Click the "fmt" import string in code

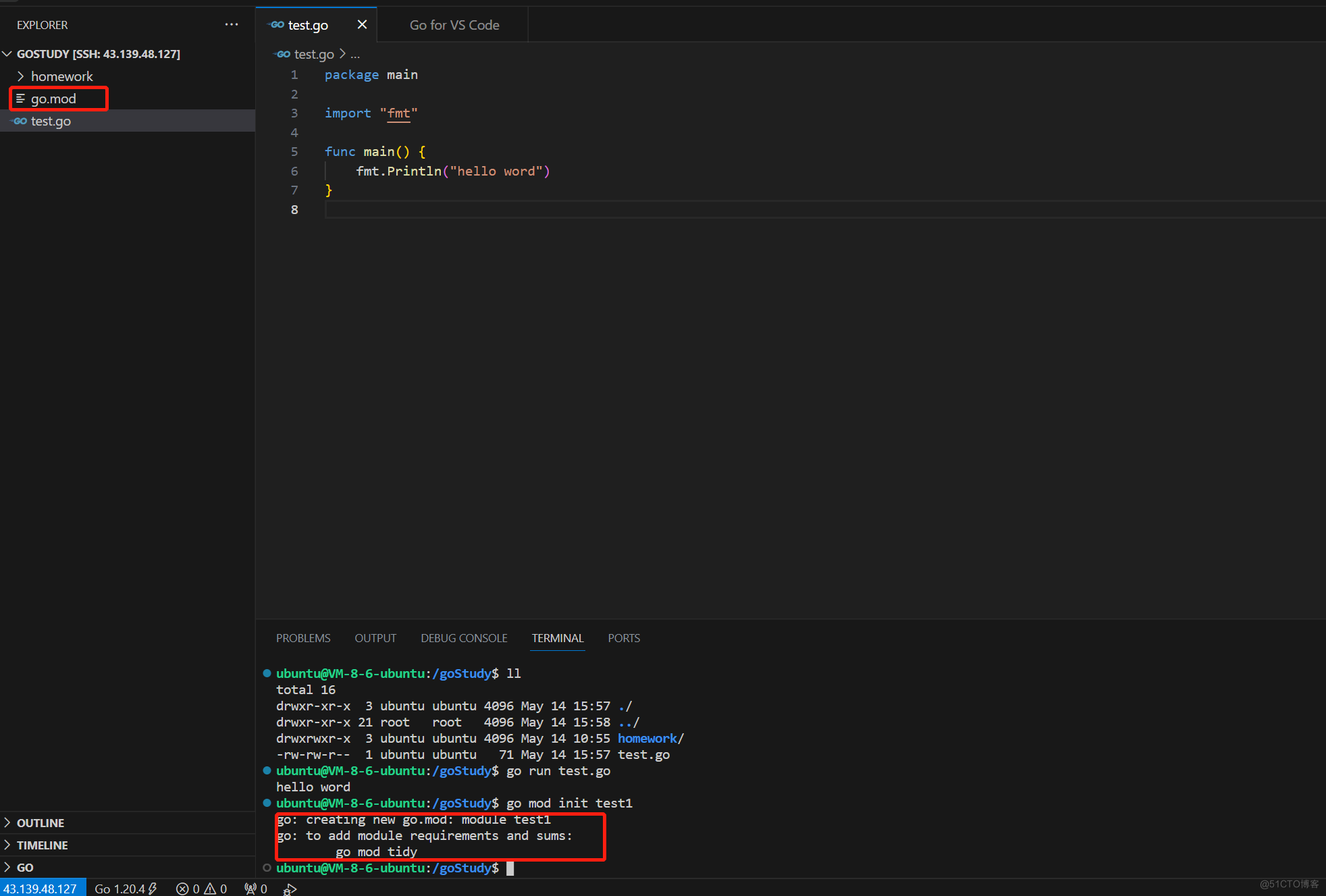tap(398, 113)
